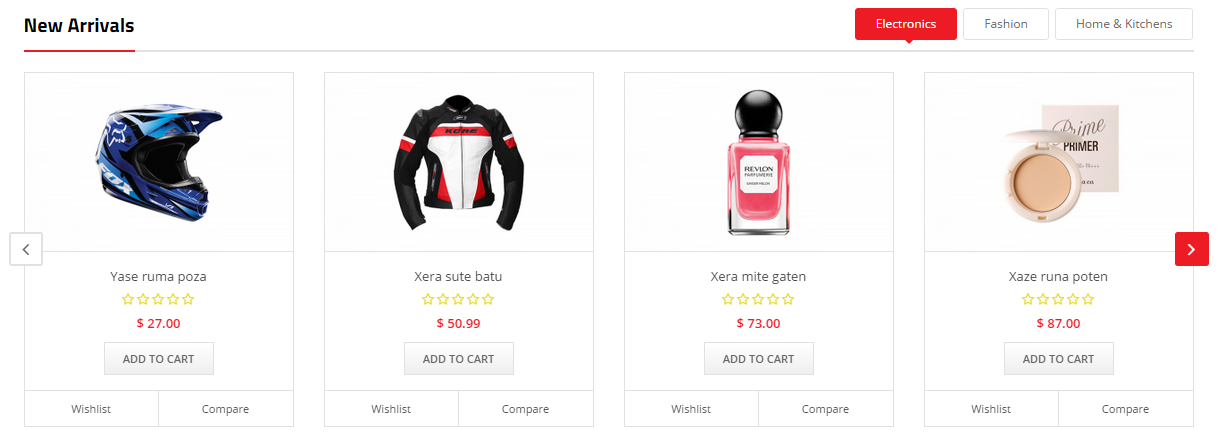
Task: Add Xaze runa poten to cart
Action: tap(1059, 359)
